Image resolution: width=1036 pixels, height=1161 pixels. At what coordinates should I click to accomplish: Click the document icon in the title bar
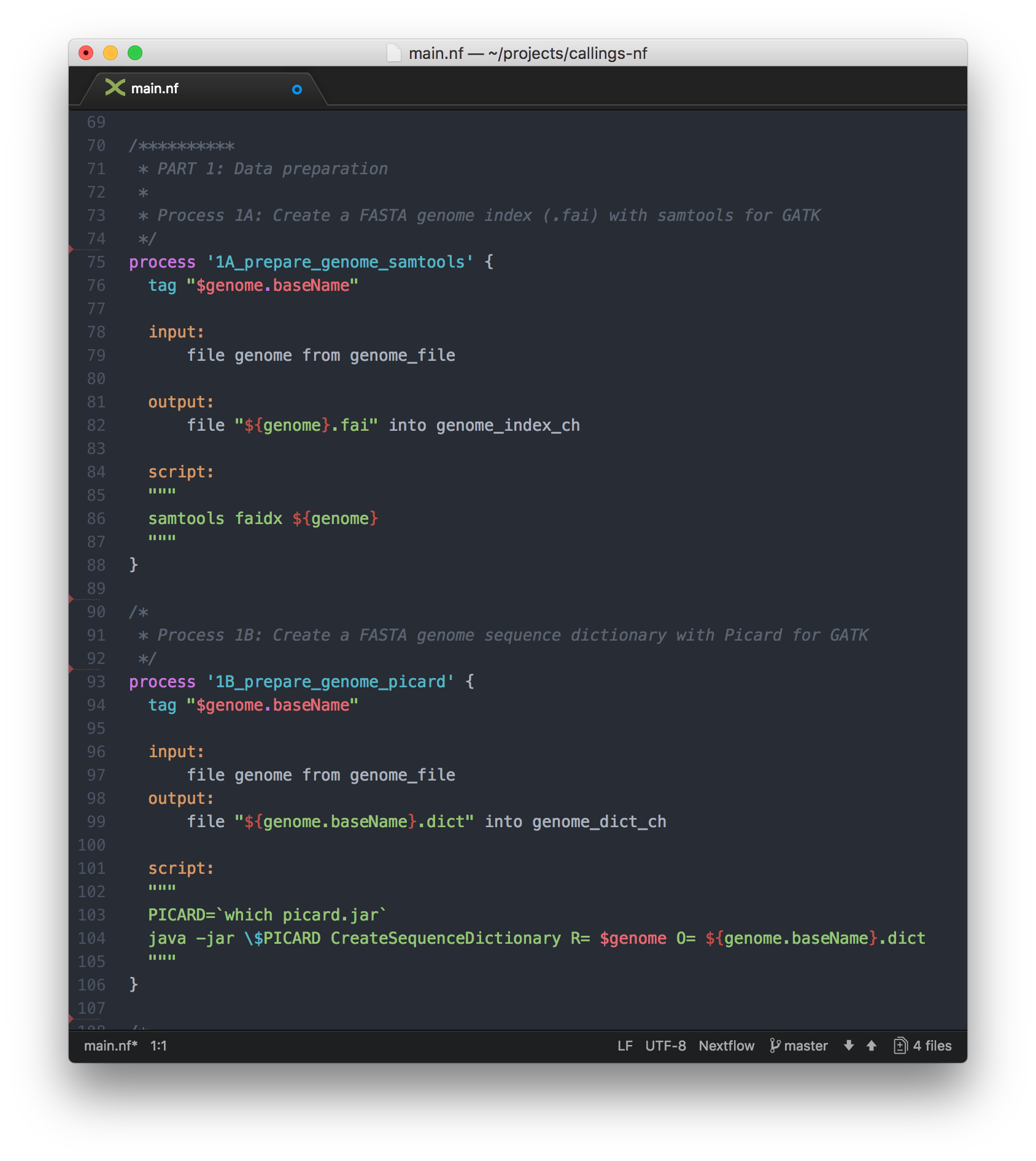pyautogui.click(x=393, y=53)
